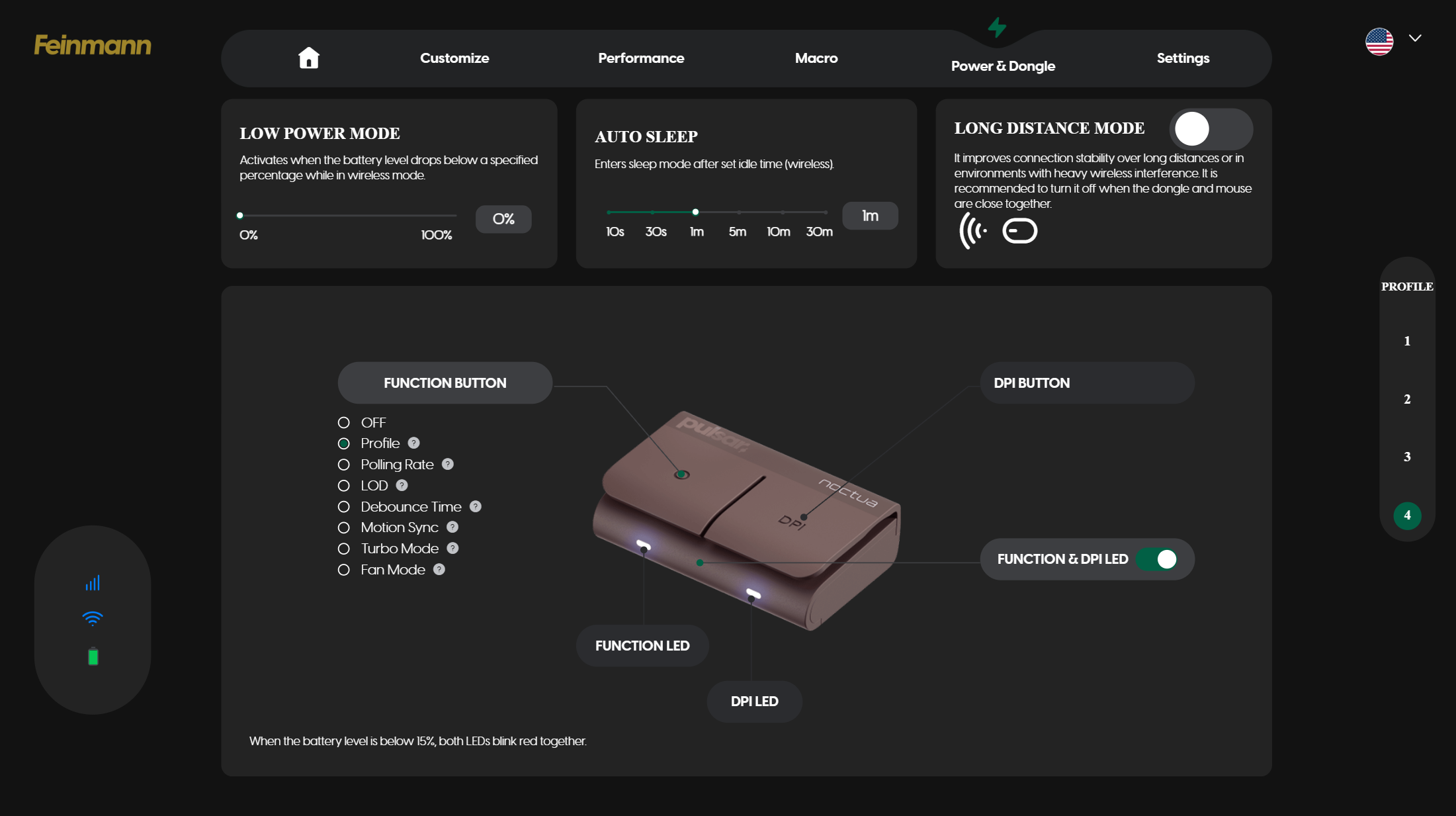Click the signal strength bars icon
Viewport: 1456px width, 816px height.
pos(93,582)
